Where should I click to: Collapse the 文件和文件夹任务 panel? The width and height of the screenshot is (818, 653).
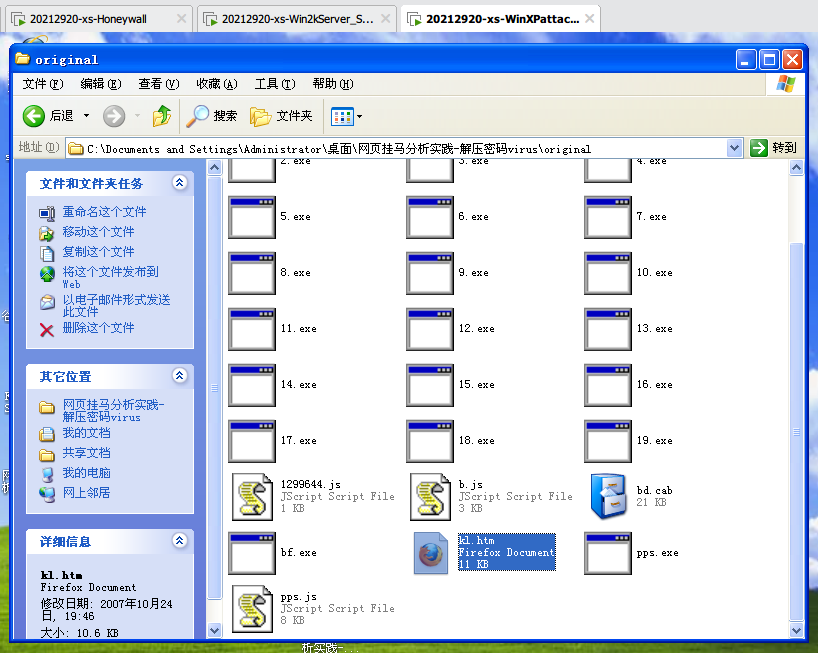point(179,183)
